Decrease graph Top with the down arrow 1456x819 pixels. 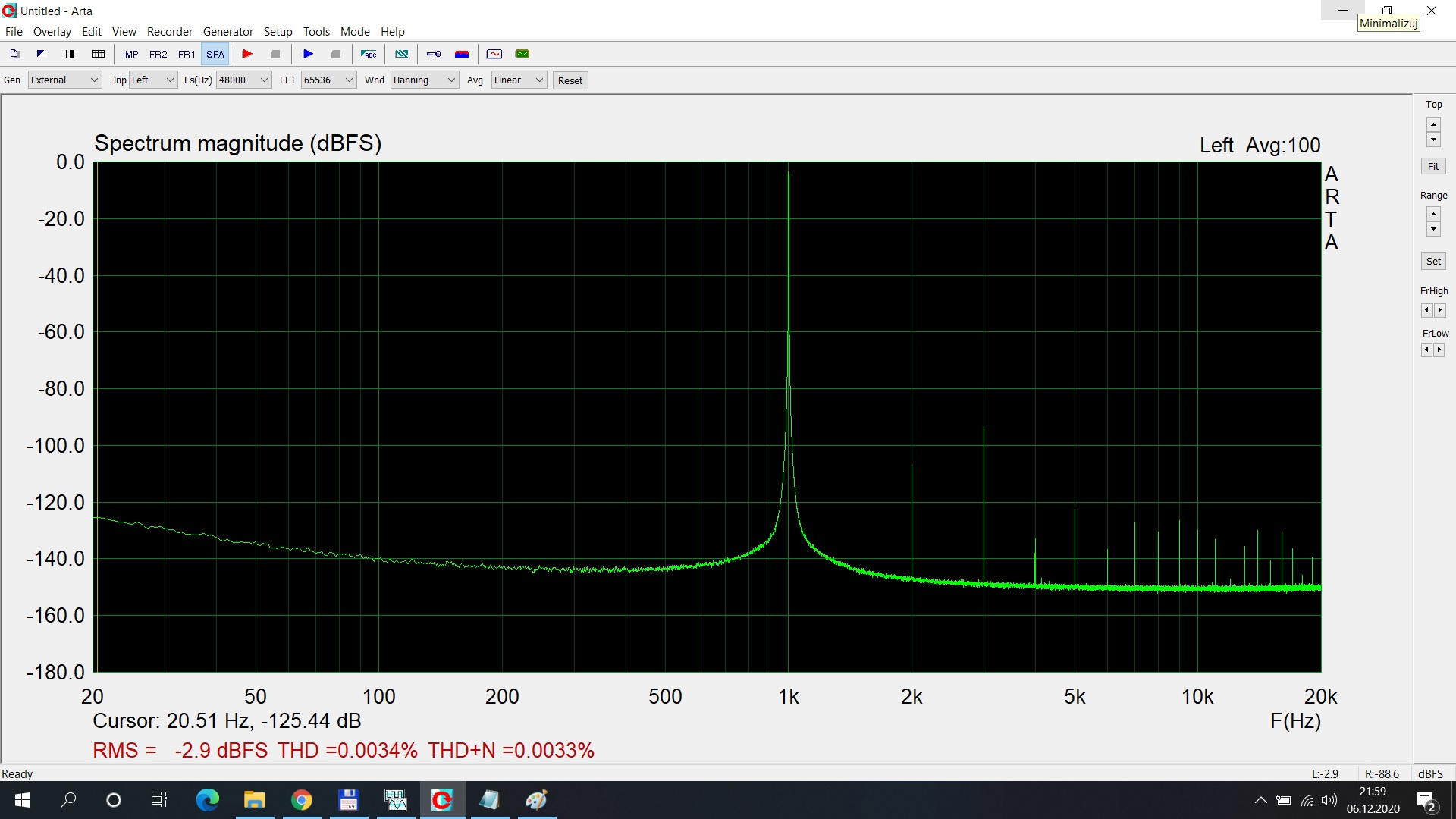1433,140
